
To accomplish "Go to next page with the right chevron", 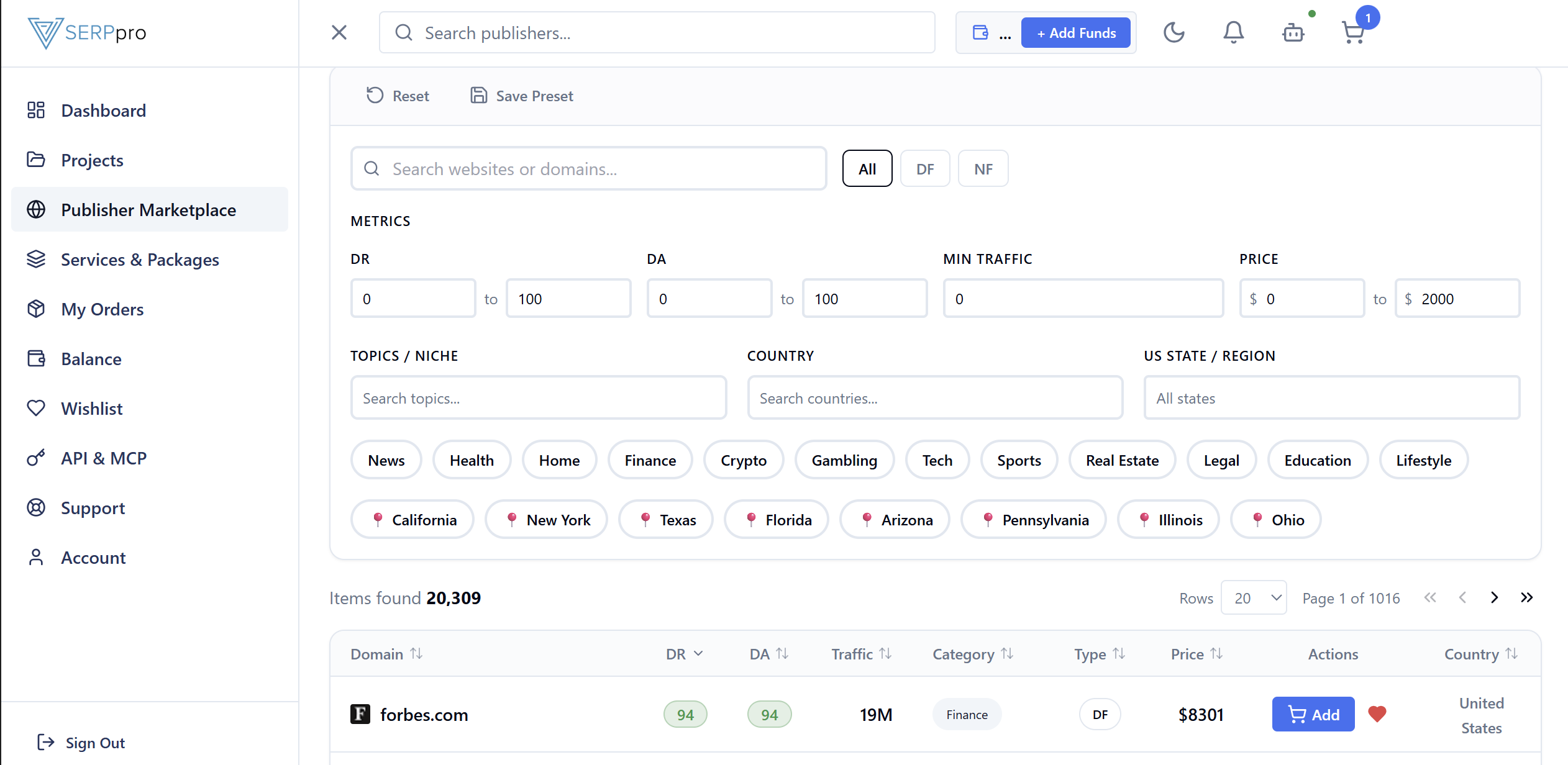I will [1494, 597].
